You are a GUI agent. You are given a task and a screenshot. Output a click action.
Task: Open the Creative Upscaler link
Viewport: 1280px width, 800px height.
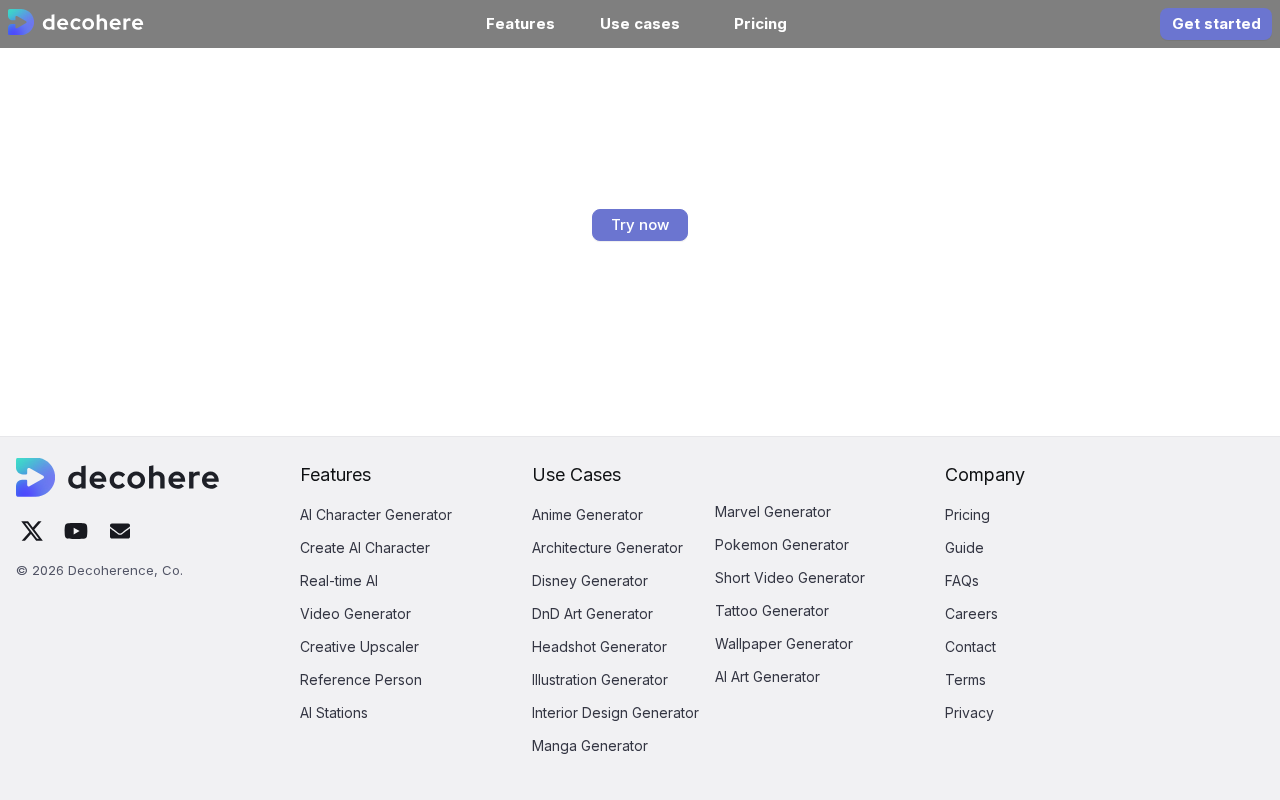(359, 647)
